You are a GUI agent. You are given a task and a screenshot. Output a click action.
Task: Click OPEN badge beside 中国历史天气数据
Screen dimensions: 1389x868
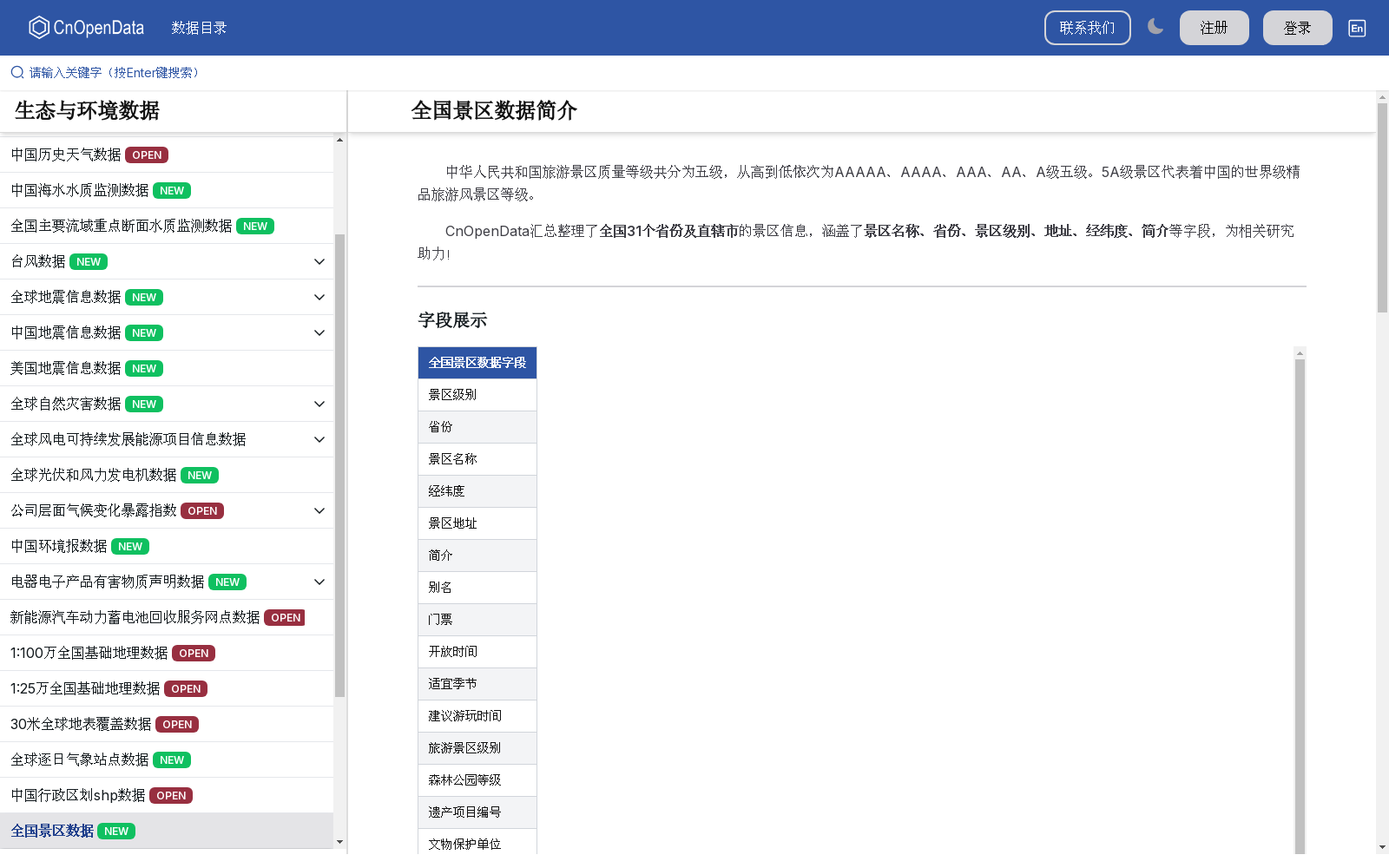point(147,155)
